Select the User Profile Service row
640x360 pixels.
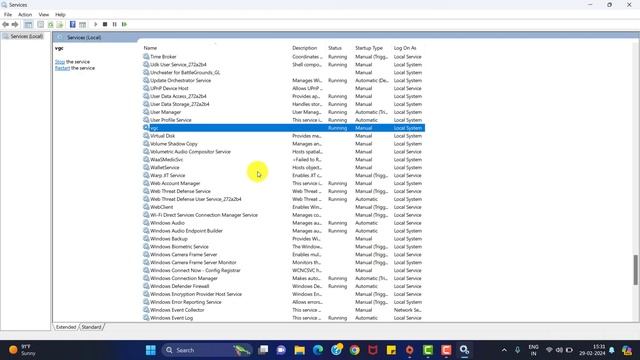click(x=284, y=120)
